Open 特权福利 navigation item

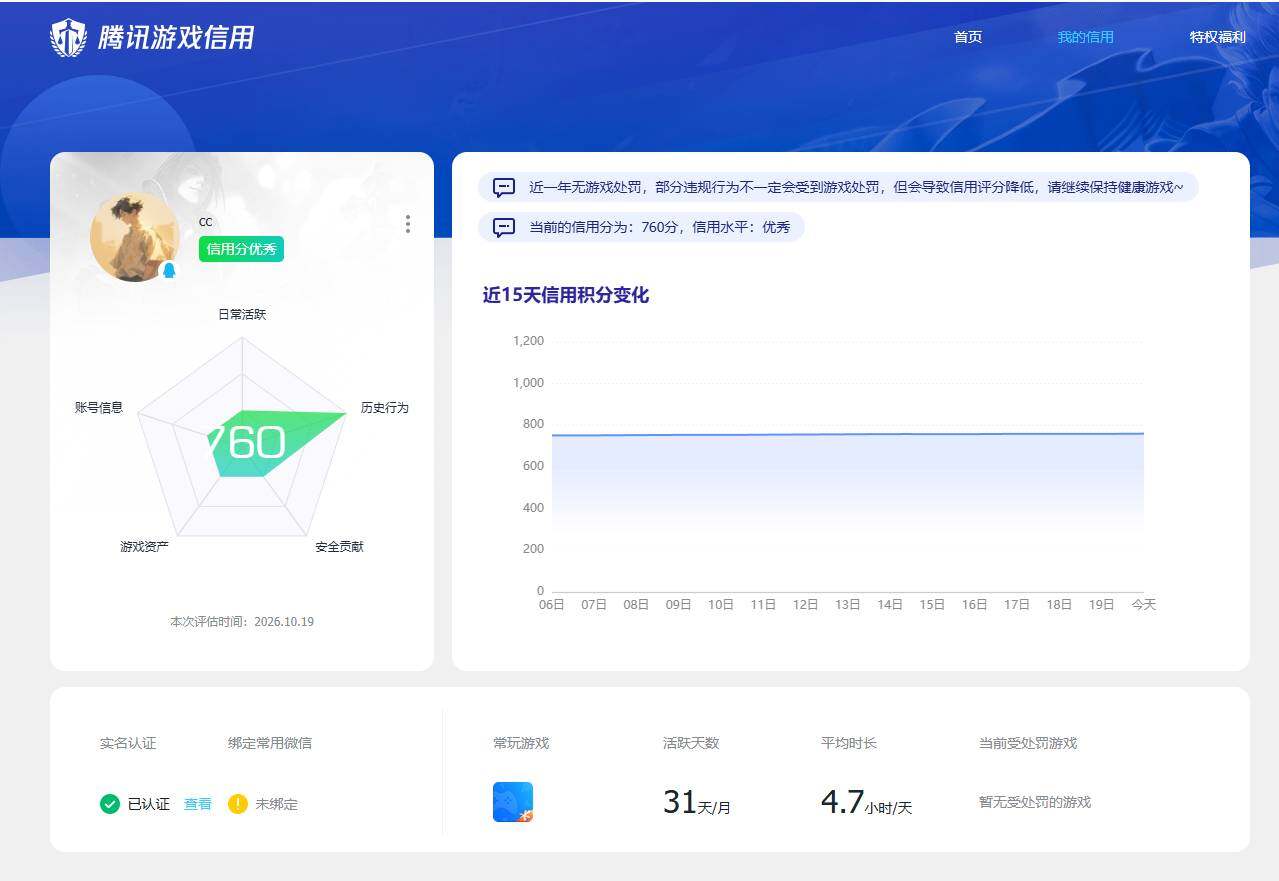coord(1218,37)
